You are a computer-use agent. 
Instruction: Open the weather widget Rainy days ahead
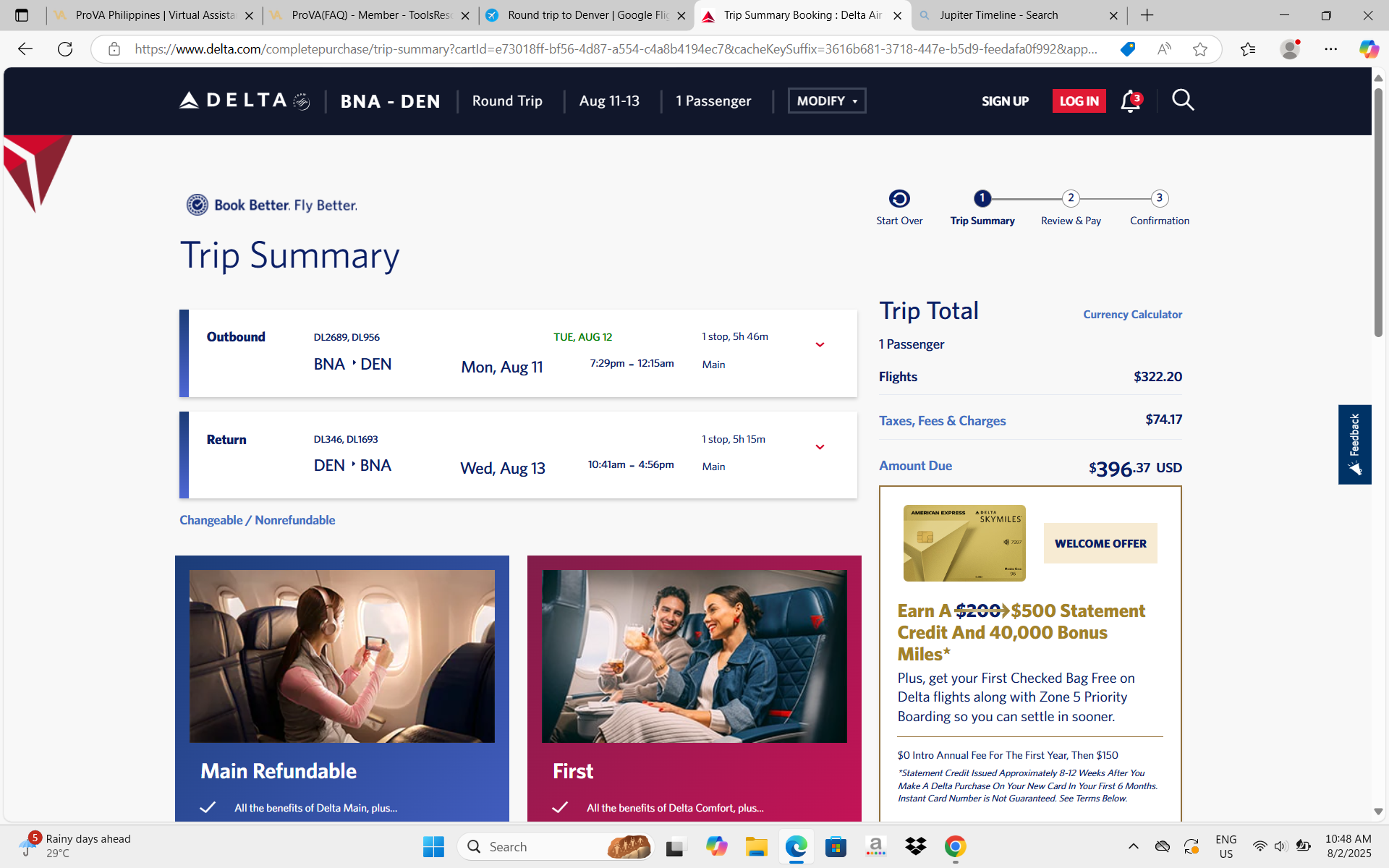[x=76, y=846]
